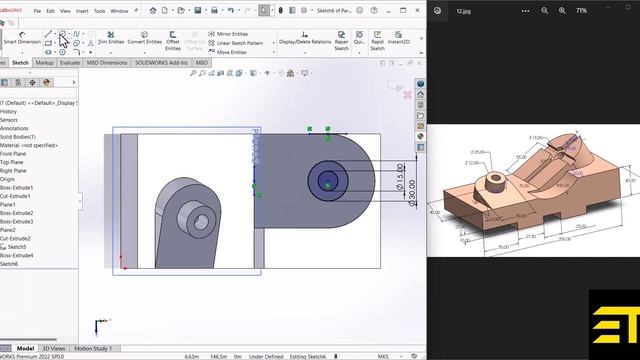Switch to the SOLIDWORKS Add-Ins tab
The image size is (640, 360).
tap(161, 62)
